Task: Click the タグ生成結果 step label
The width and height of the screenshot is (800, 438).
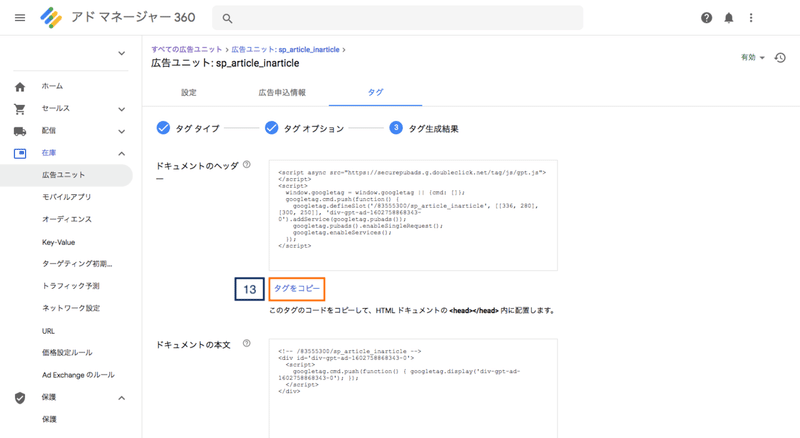Action: (x=433, y=129)
